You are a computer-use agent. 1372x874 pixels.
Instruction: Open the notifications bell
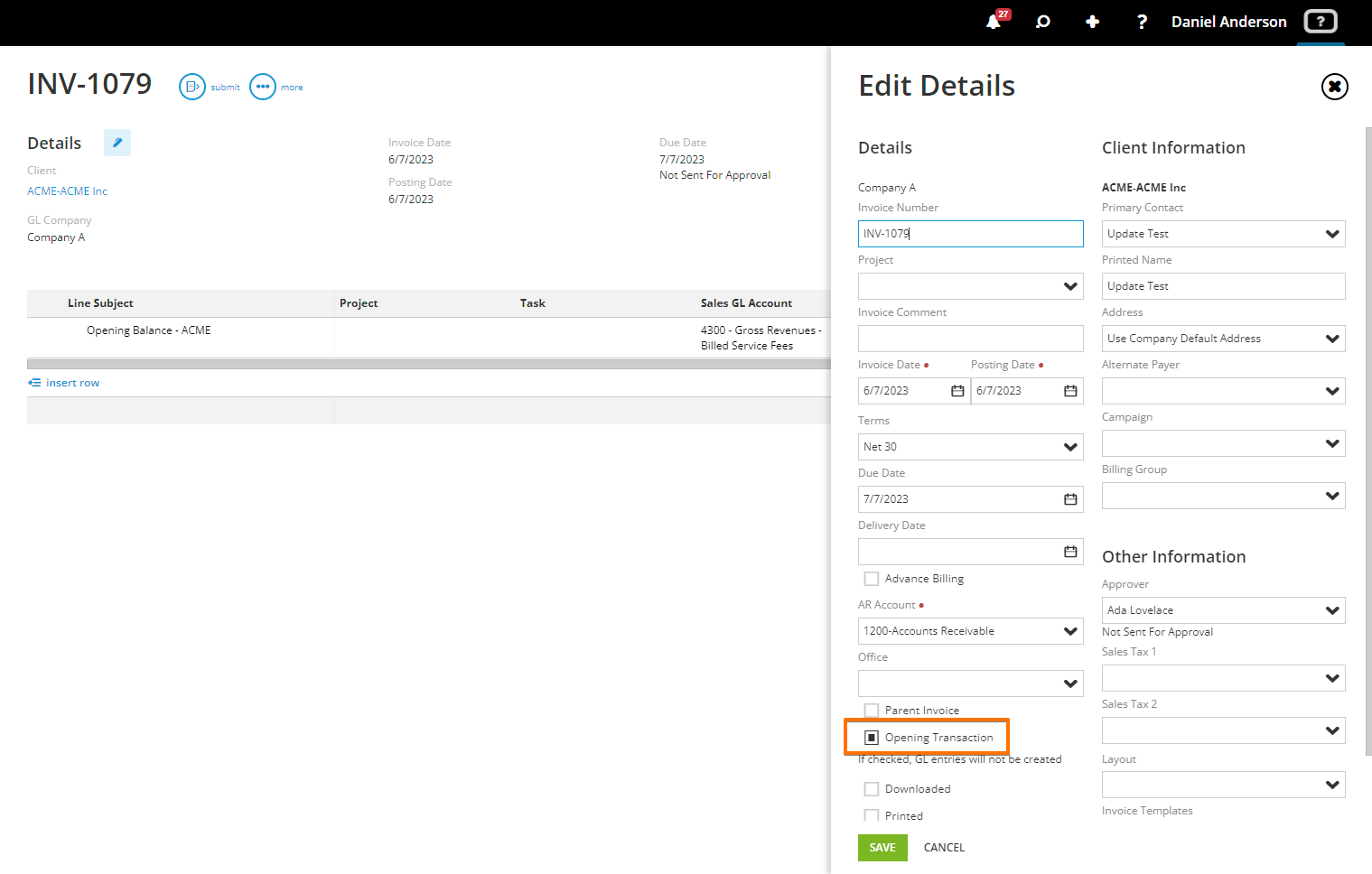994,22
